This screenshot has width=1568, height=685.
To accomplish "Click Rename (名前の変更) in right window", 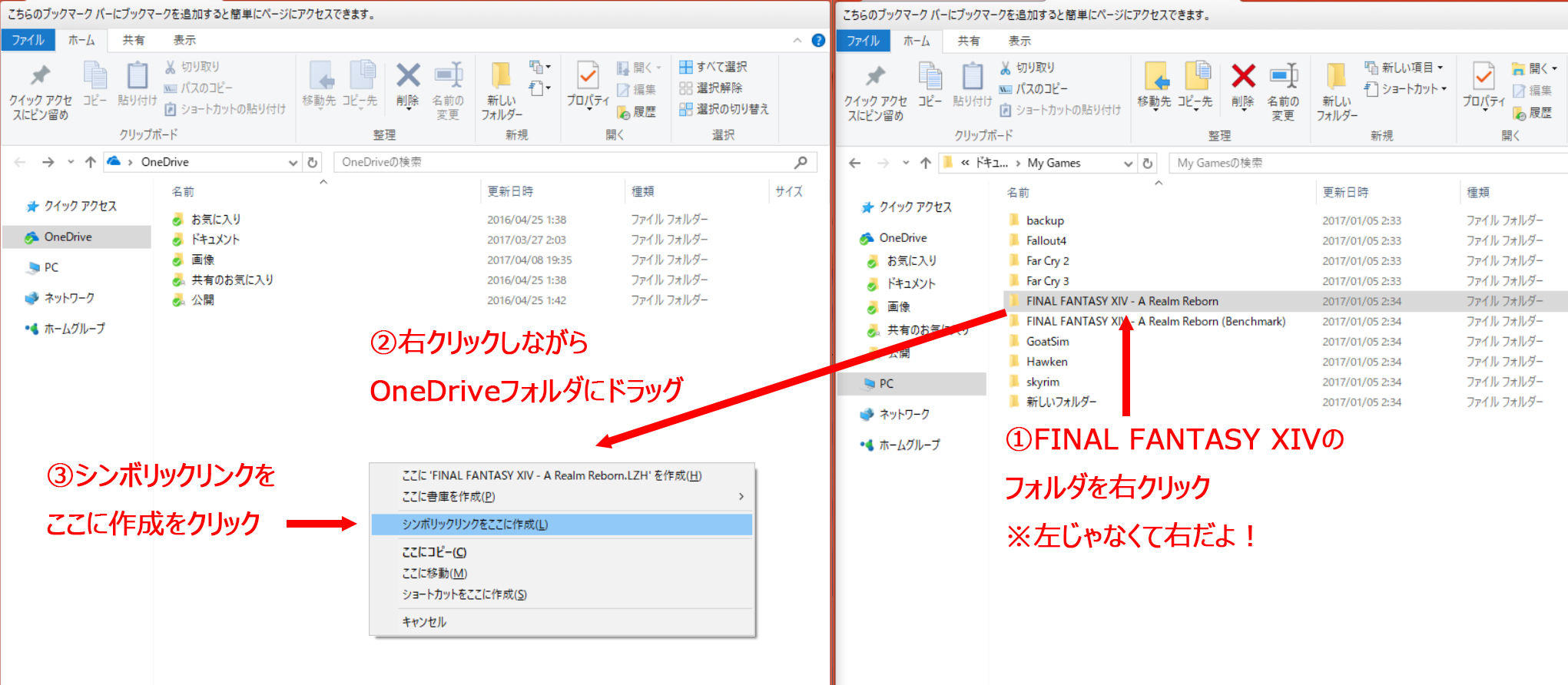I will click(x=1283, y=92).
